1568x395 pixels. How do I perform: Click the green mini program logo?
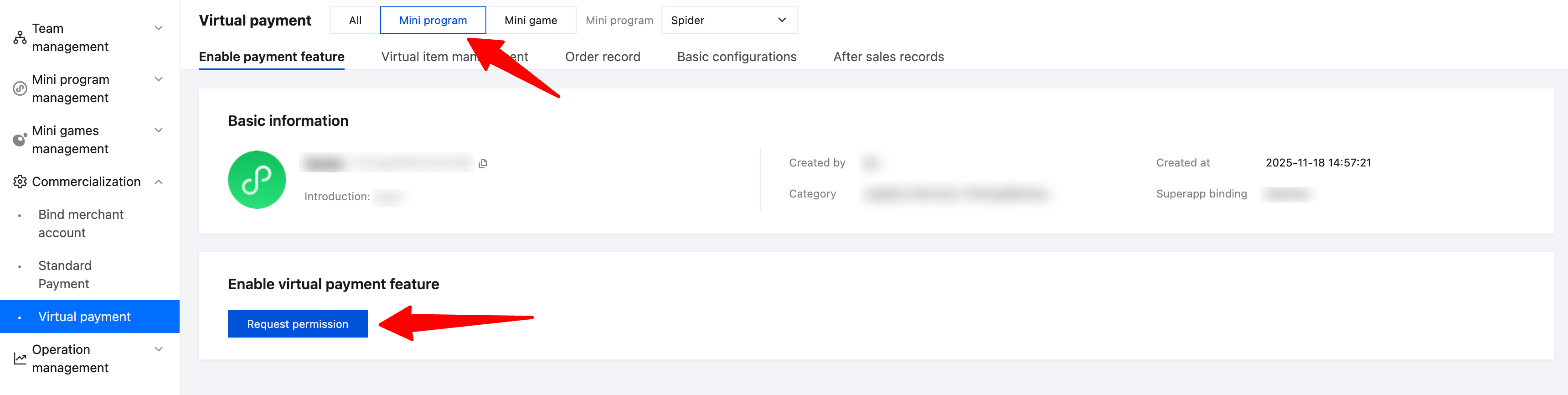pos(257,180)
